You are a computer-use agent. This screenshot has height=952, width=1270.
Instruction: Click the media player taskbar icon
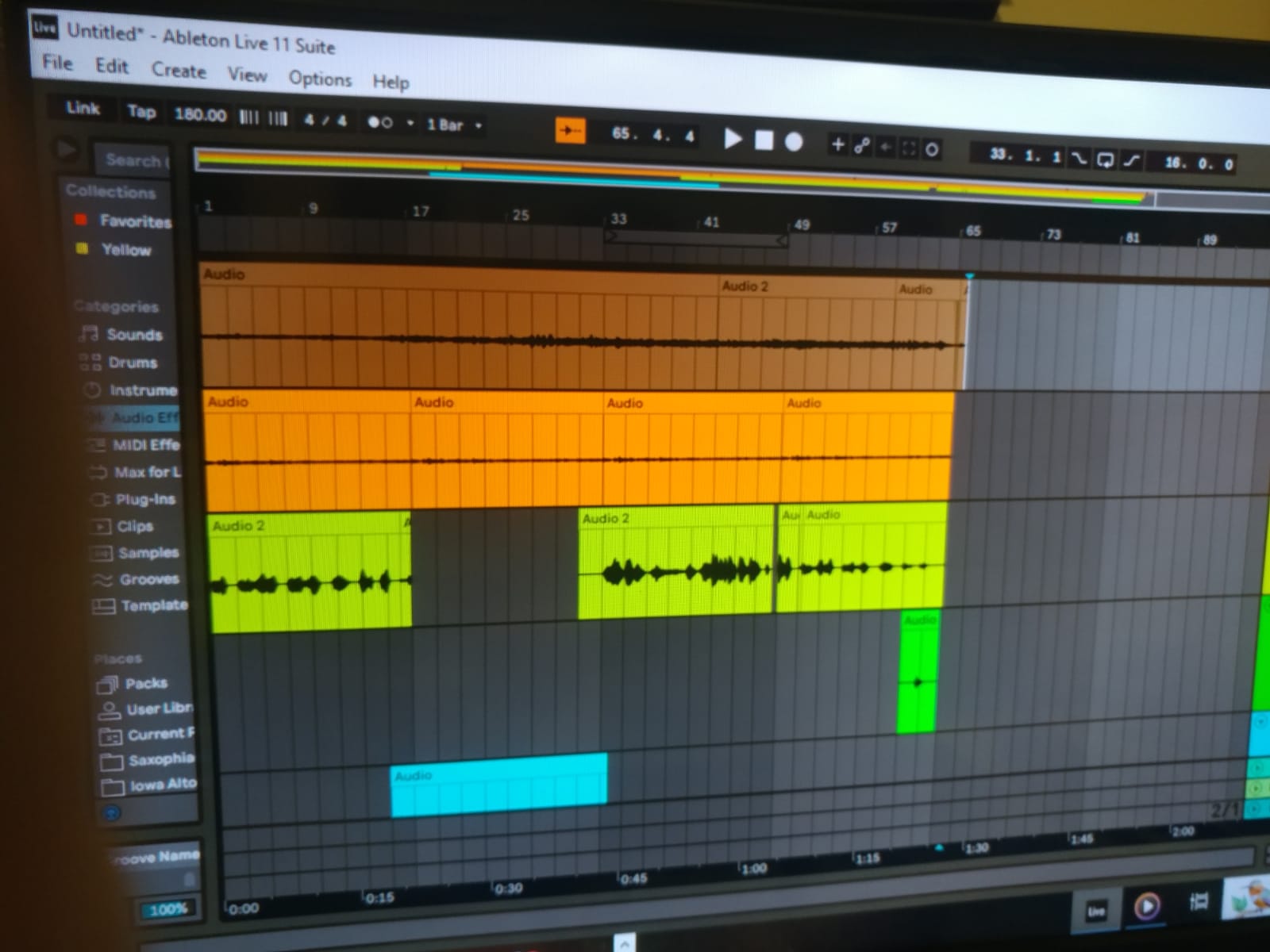[x=1146, y=905]
